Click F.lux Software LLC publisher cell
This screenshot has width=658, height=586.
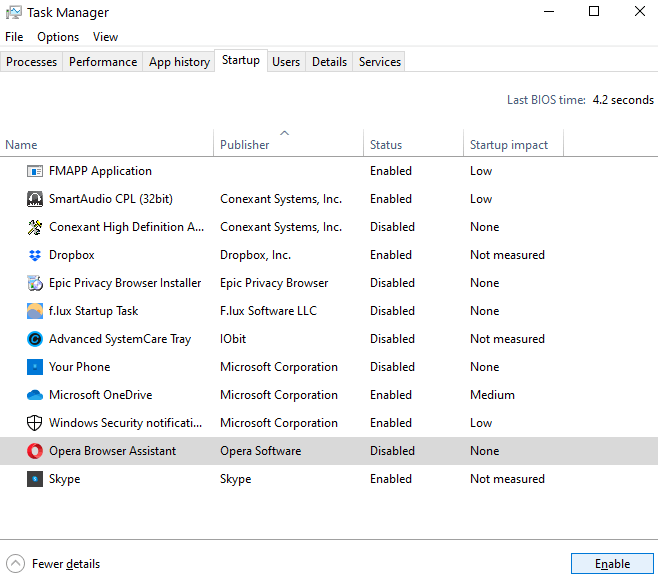tap(268, 311)
